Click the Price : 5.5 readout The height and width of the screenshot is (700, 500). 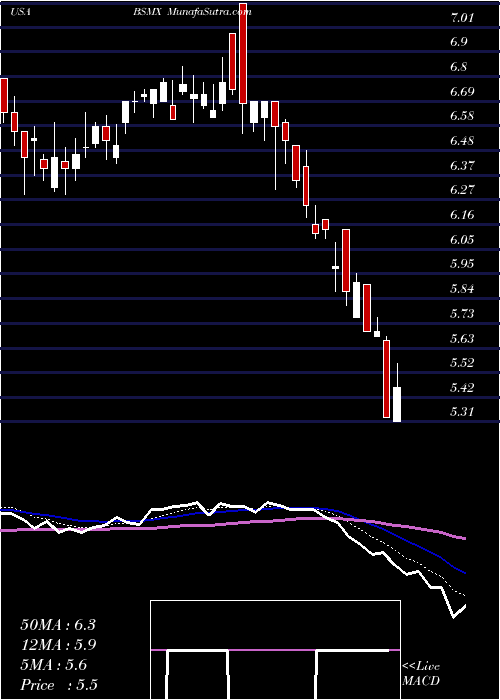tap(59, 685)
